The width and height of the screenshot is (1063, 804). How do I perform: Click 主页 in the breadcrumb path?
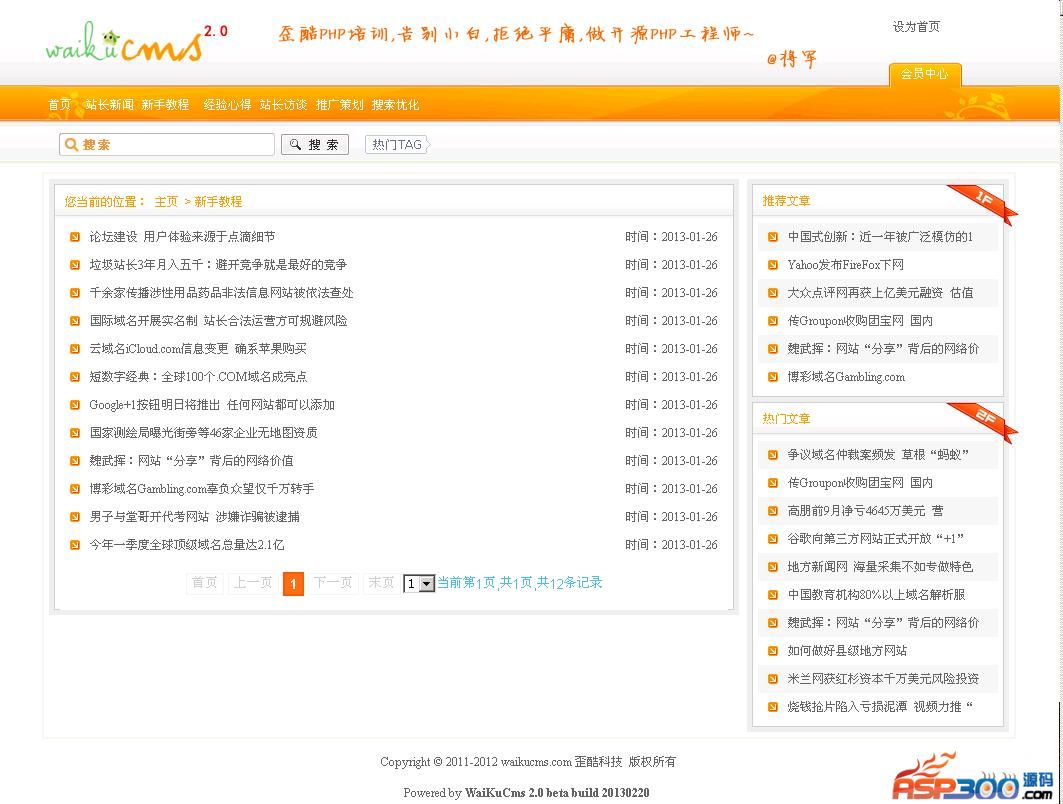pyautogui.click(x=166, y=202)
